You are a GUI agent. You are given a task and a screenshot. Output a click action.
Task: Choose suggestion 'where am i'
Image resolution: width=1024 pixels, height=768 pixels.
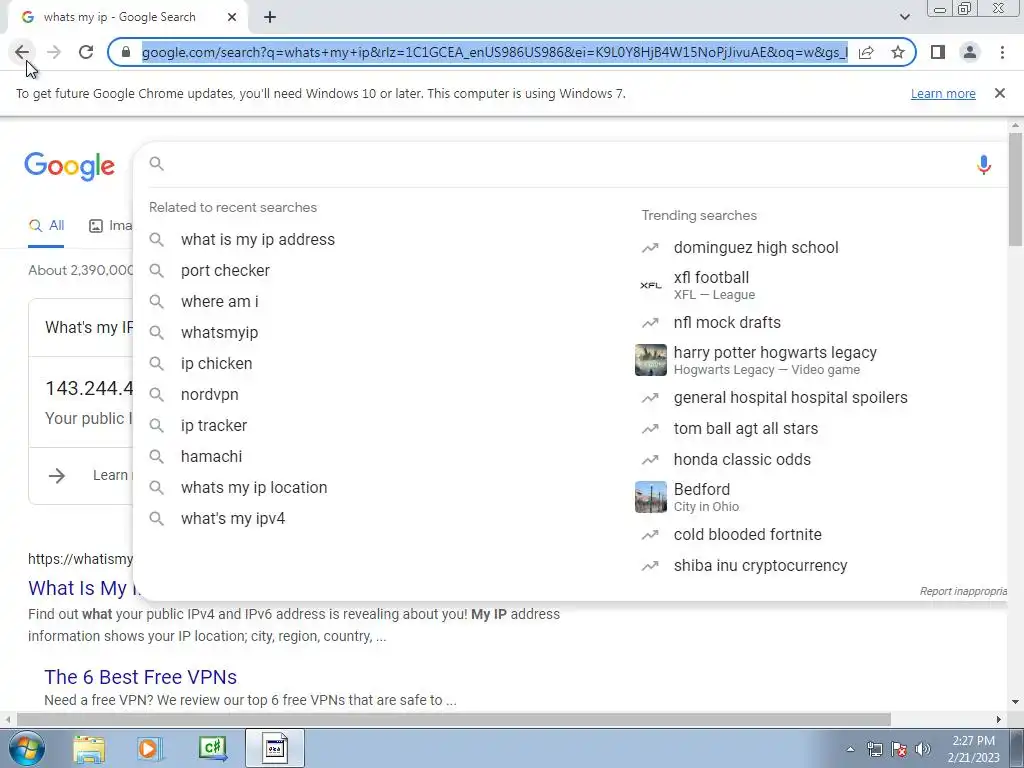(219, 302)
